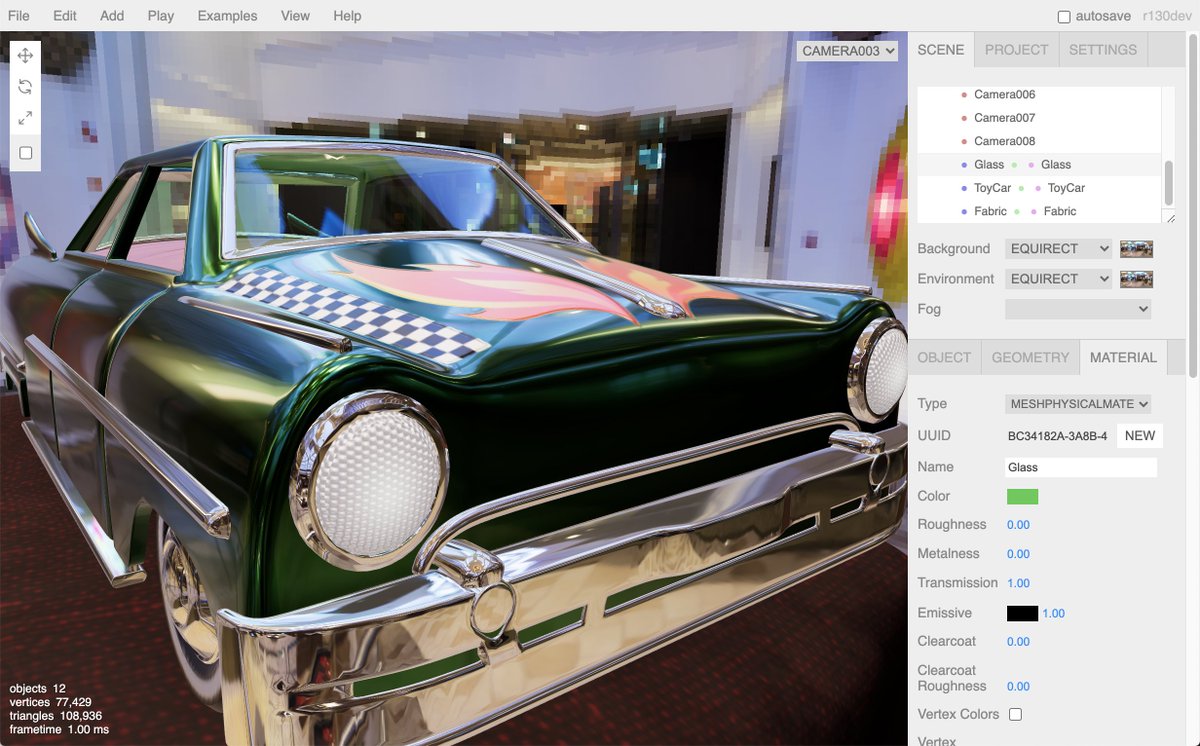Open the Background EQUIRECT dropdown
This screenshot has height=746, width=1200.
tap(1058, 248)
